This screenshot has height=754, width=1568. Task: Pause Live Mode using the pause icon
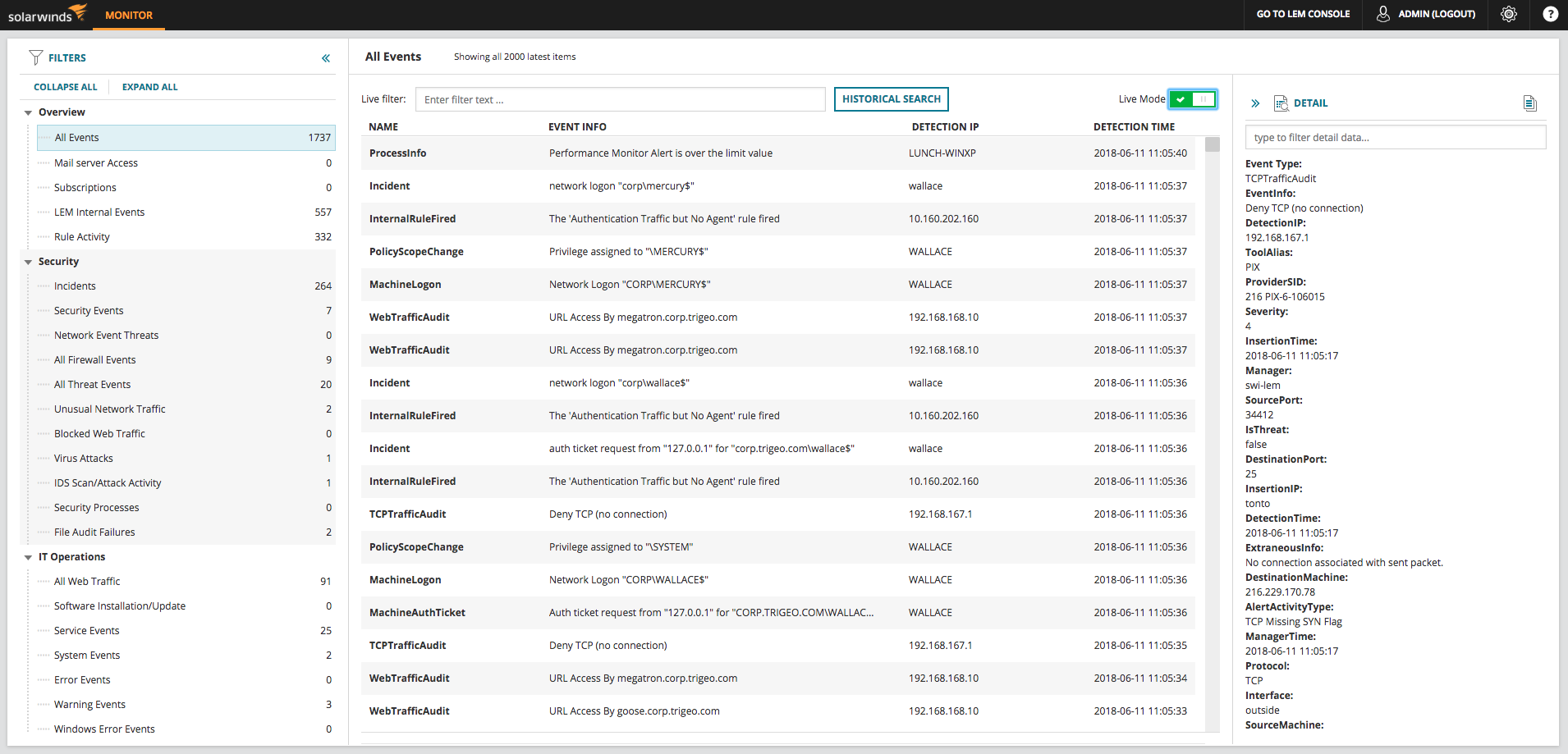click(1203, 98)
